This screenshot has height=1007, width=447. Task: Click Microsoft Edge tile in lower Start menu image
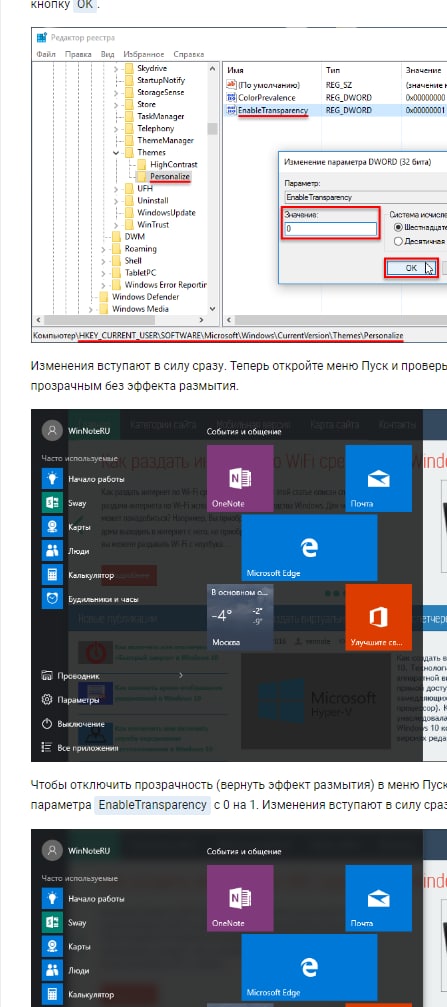(309, 967)
